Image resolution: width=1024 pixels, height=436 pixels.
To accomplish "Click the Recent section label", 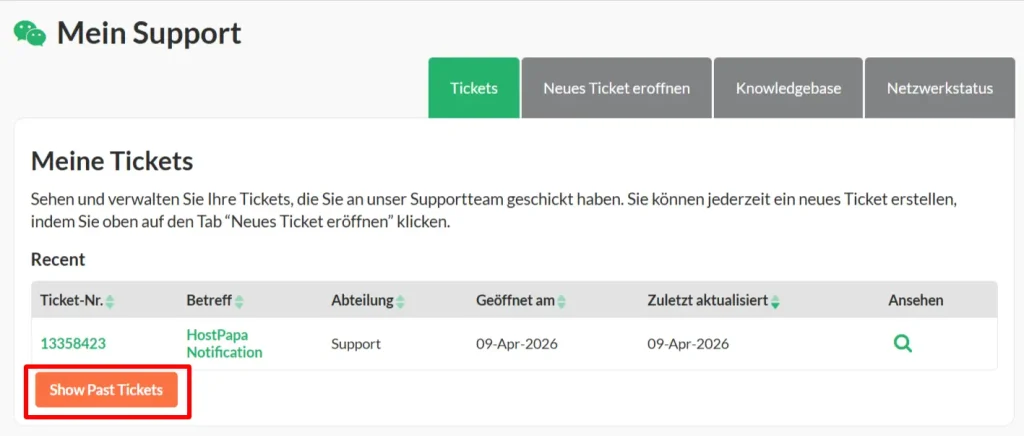I will coord(58,259).
